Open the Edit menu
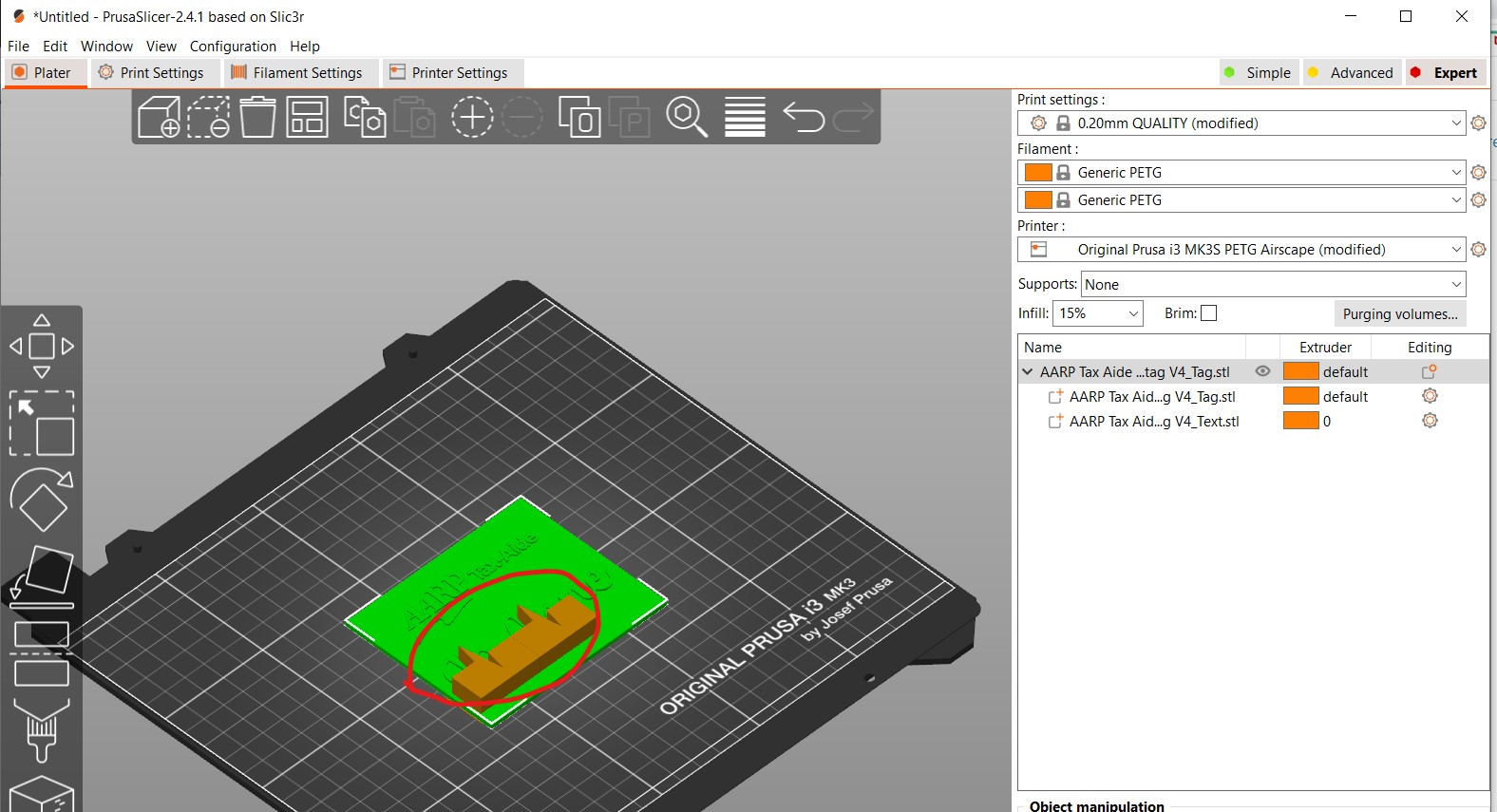Viewport: 1497px width, 812px height. pyautogui.click(x=55, y=46)
